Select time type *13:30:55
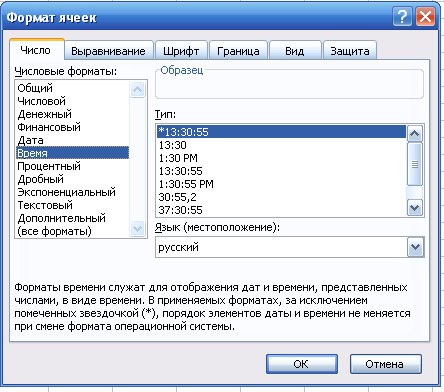The width and height of the screenshot is (444, 392). tap(281, 132)
